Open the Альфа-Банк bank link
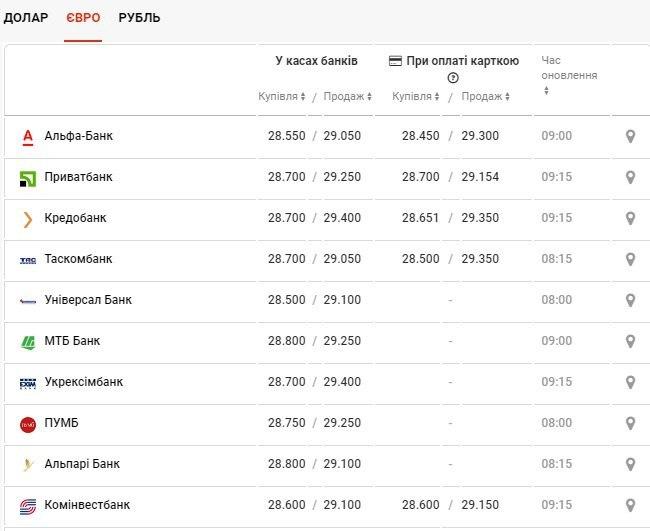 [x=79, y=136]
